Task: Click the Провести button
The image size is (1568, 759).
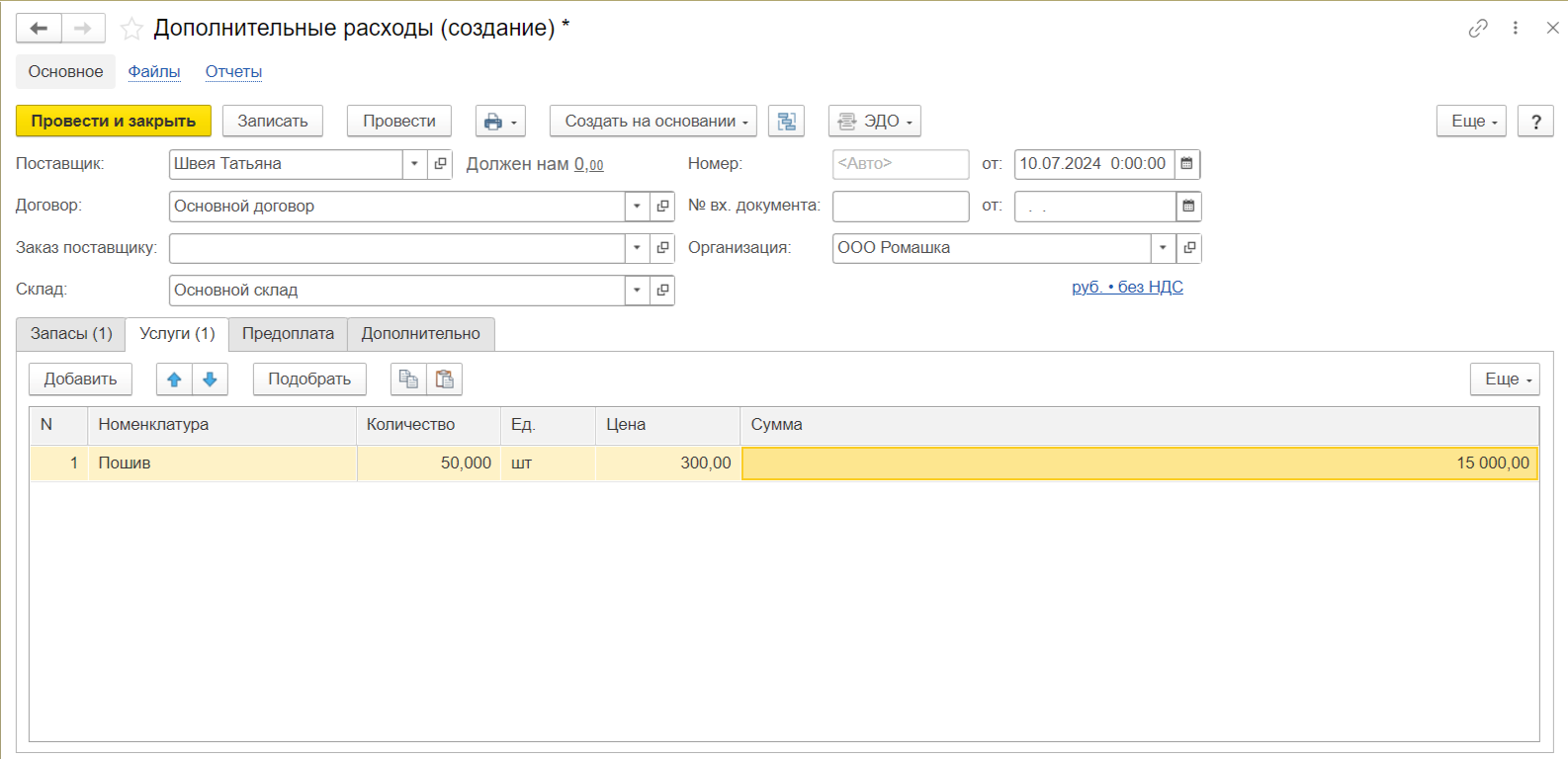Action: point(399,121)
